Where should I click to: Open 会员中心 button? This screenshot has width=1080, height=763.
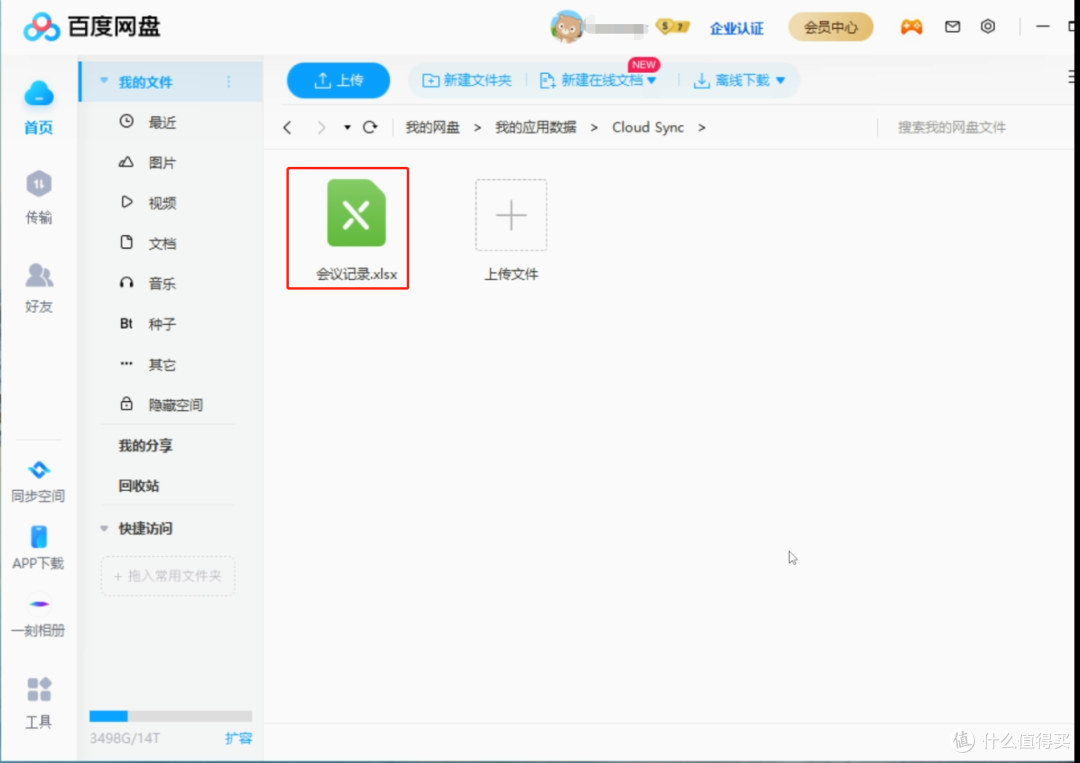coord(831,27)
